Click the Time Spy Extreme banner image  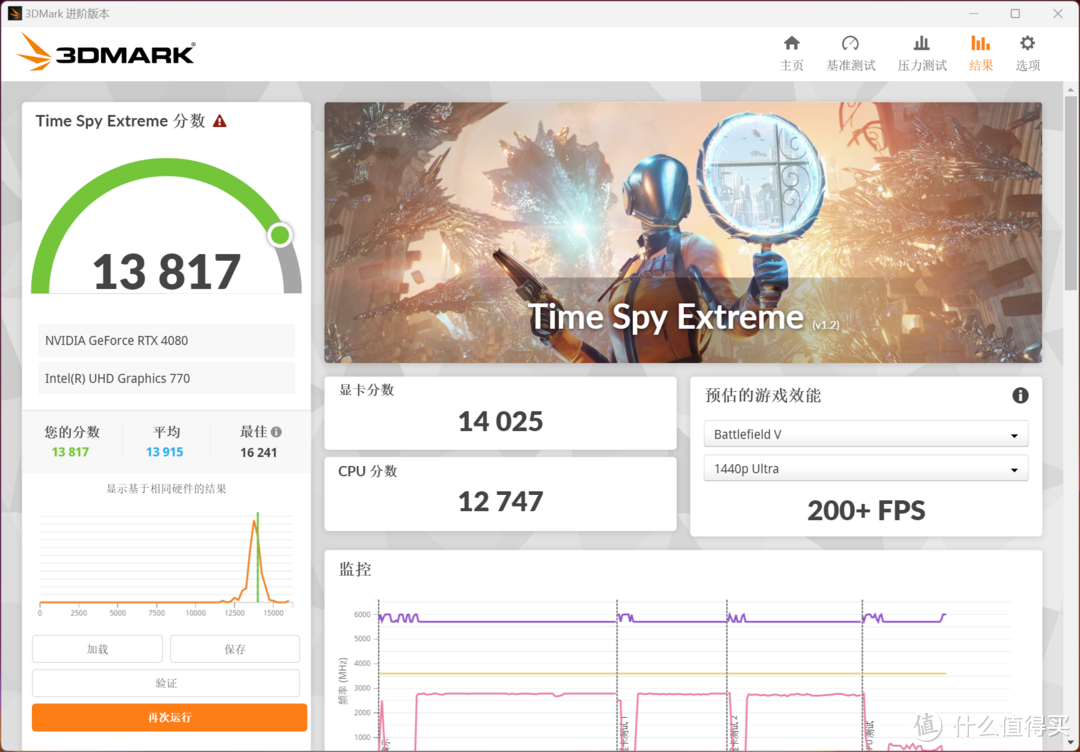click(x=683, y=233)
